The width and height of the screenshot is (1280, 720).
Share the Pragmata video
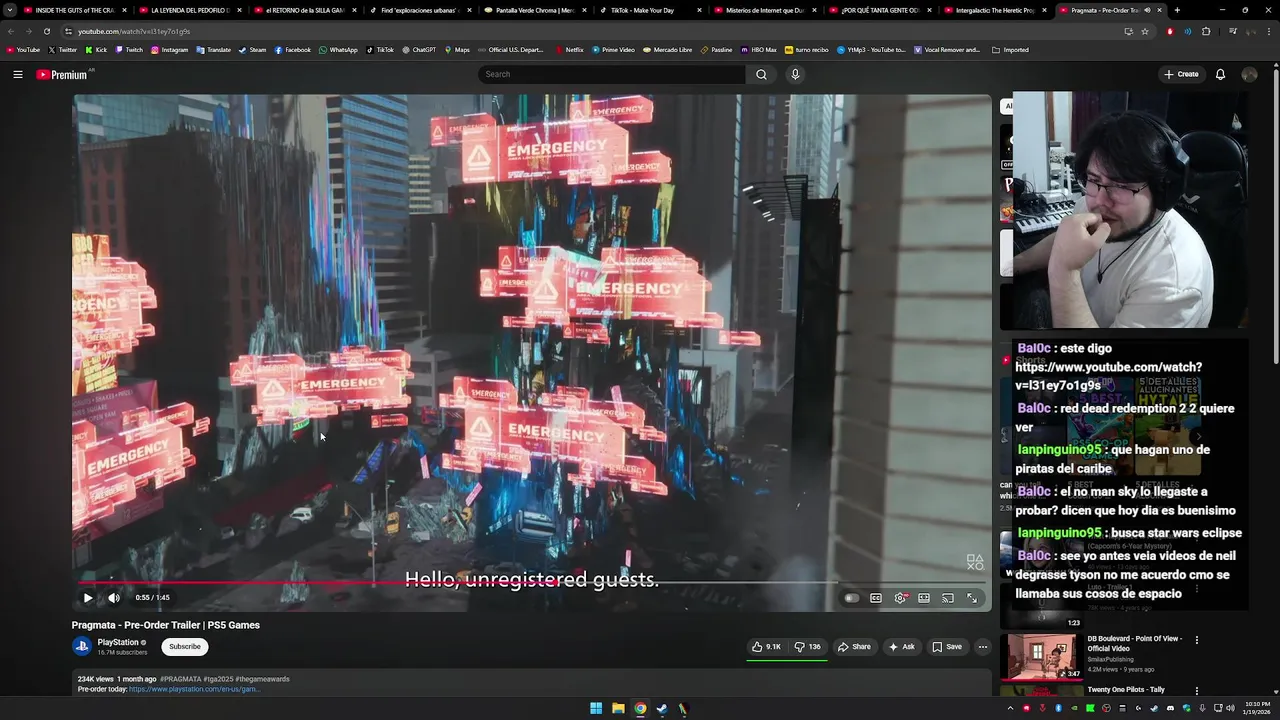(854, 647)
